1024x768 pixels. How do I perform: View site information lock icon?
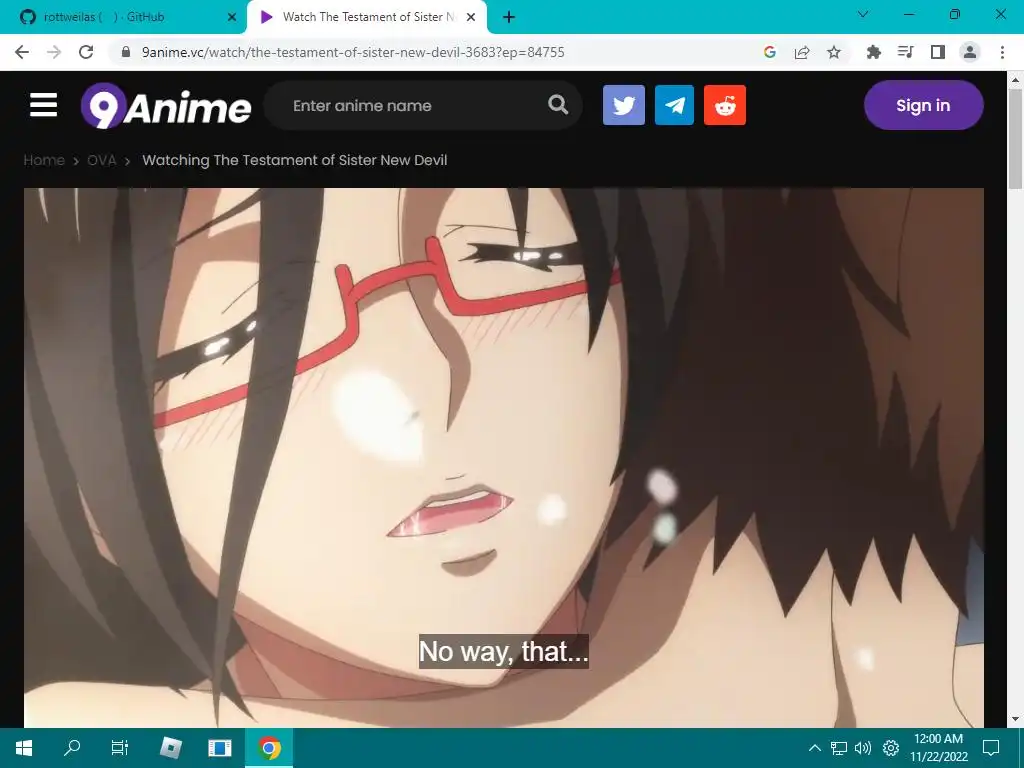tap(126, 52)
